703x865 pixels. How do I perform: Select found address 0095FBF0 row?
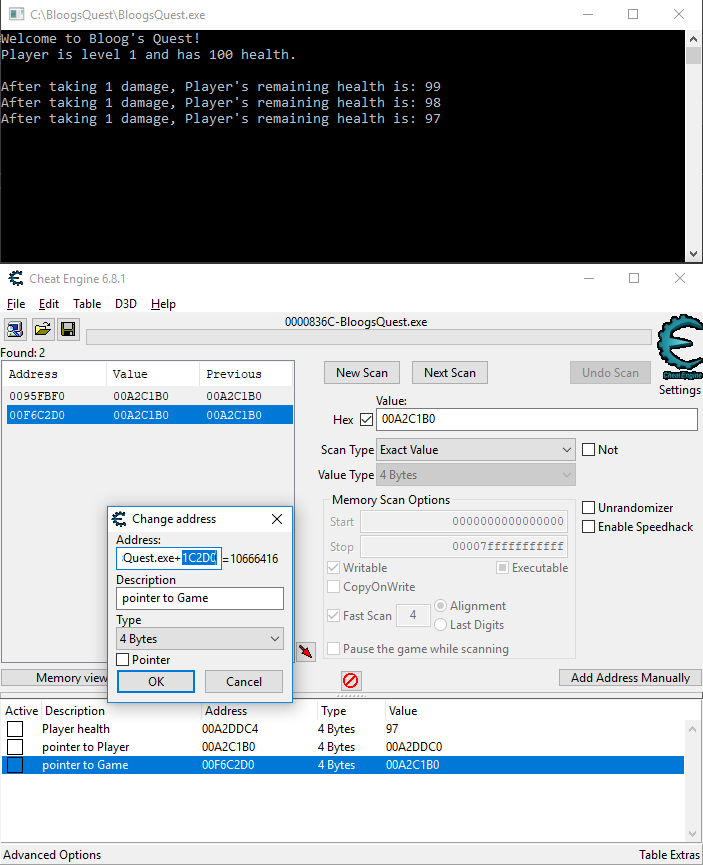point(150,396)
